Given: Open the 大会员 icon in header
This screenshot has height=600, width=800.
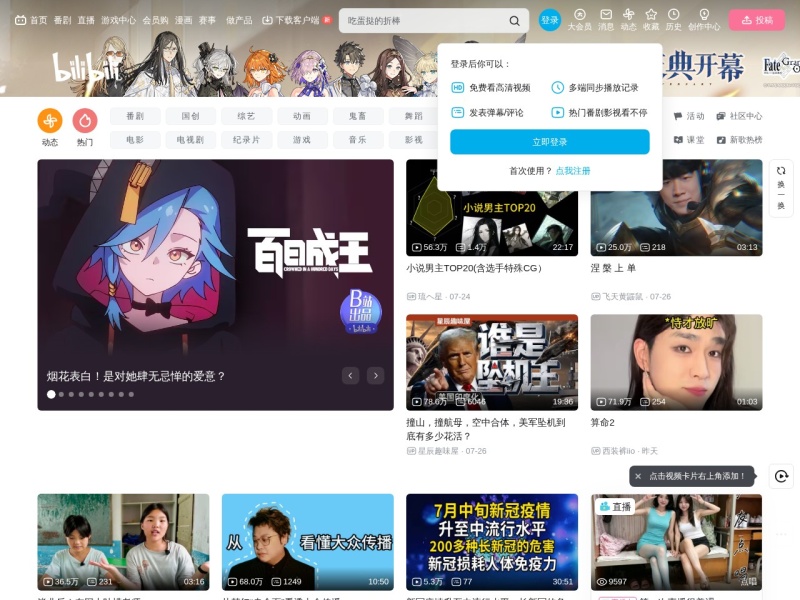Looking at the screenshot, I should click(x=580, y=20).
